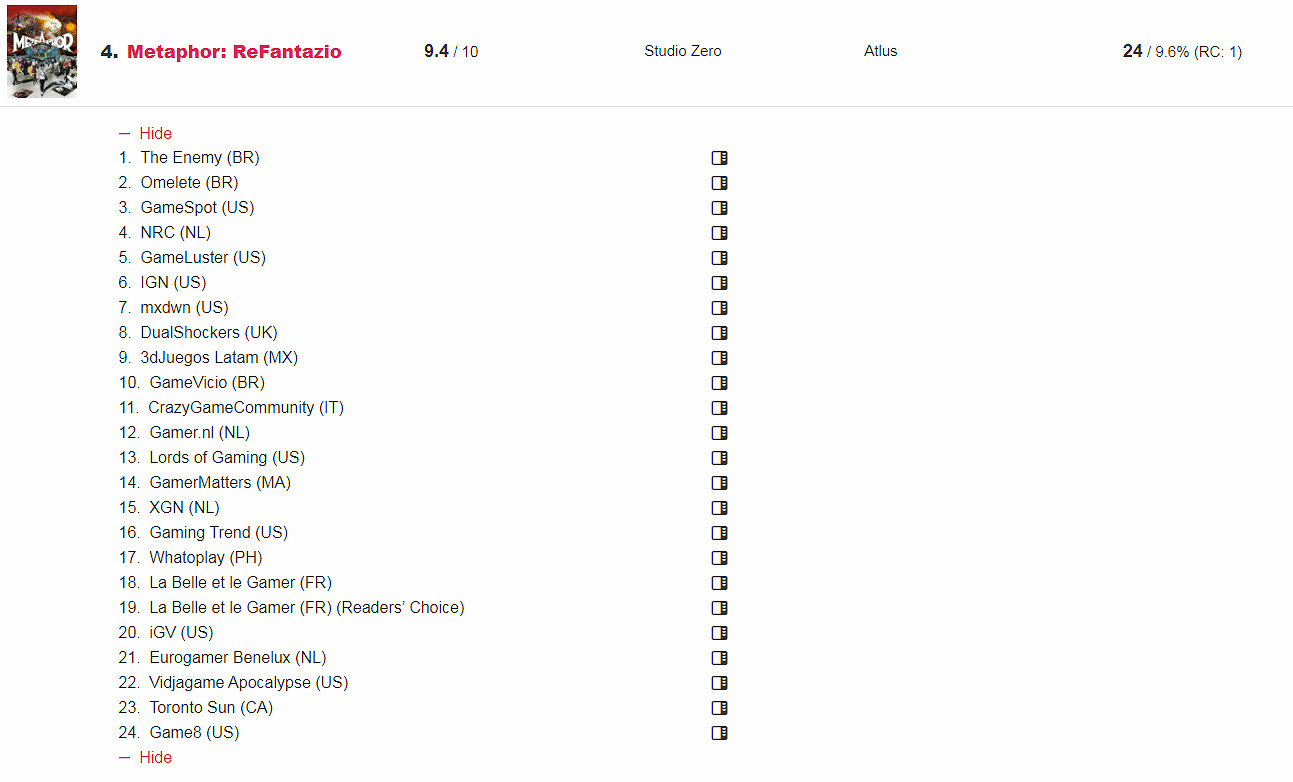The height and width of the screenshot is (782, 1293).
Task: Click the Metaphor: ReFantazio cover thumbnail
Action: click(42, 51)
